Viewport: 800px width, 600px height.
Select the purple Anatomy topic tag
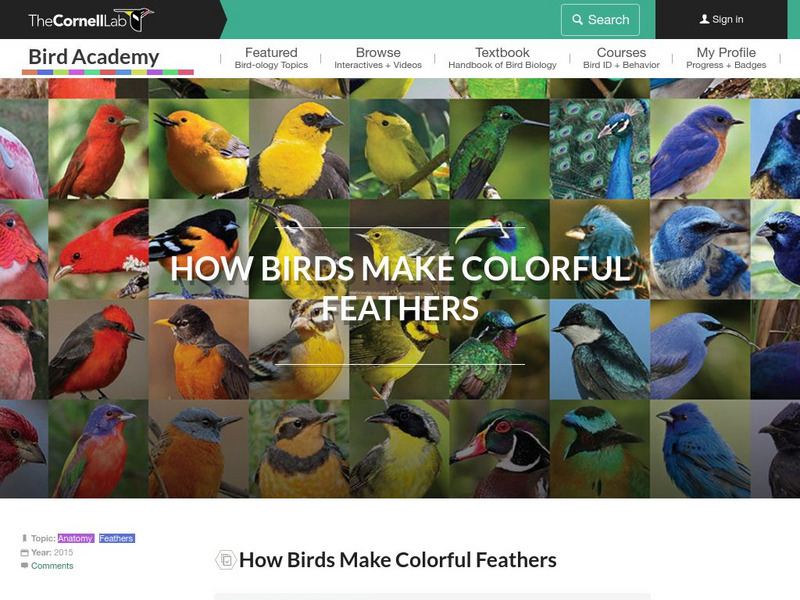click(76, 538)
